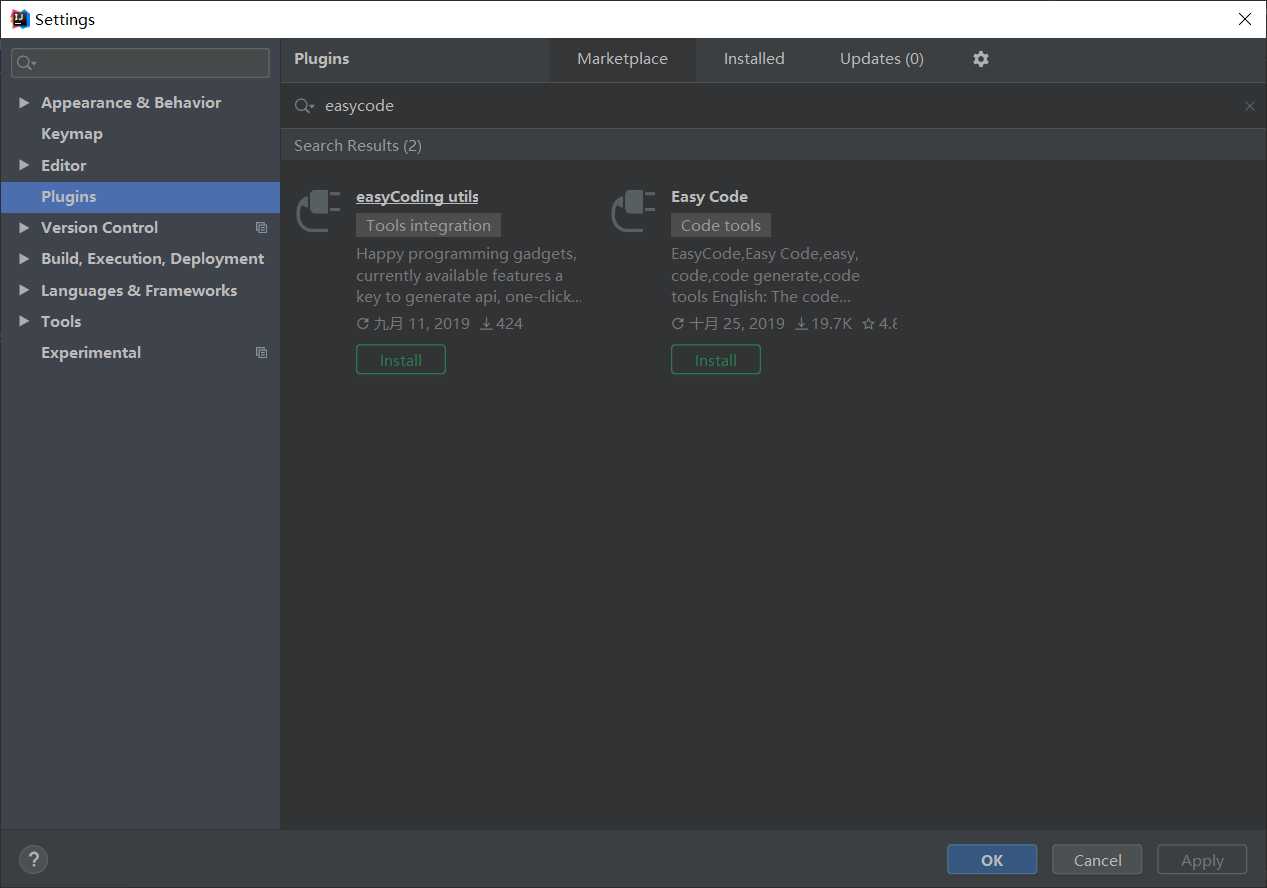Click the plugin search magnifier icon

click(x=304, y=106)
